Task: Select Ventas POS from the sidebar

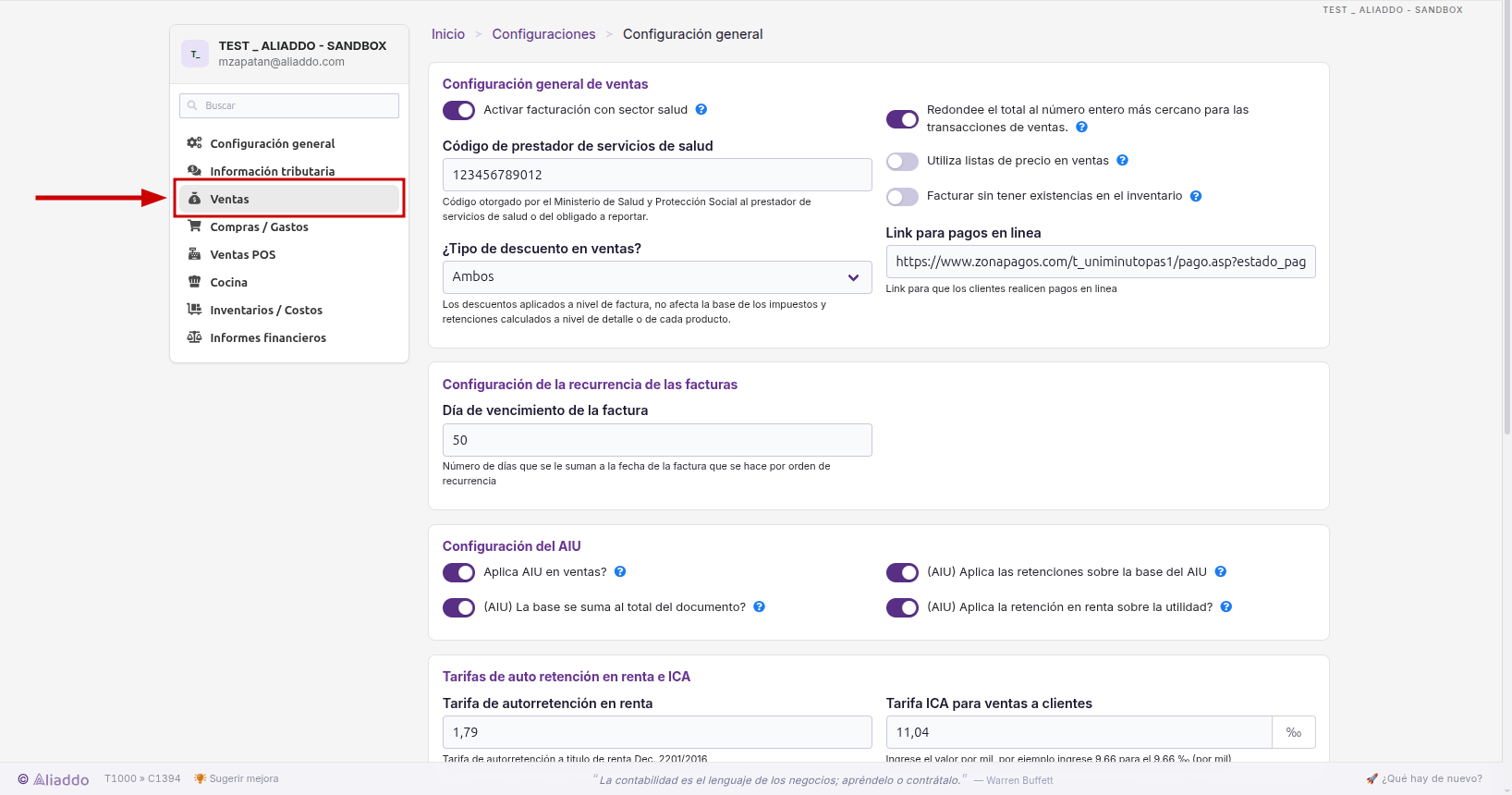Action: tap(289, 254)
